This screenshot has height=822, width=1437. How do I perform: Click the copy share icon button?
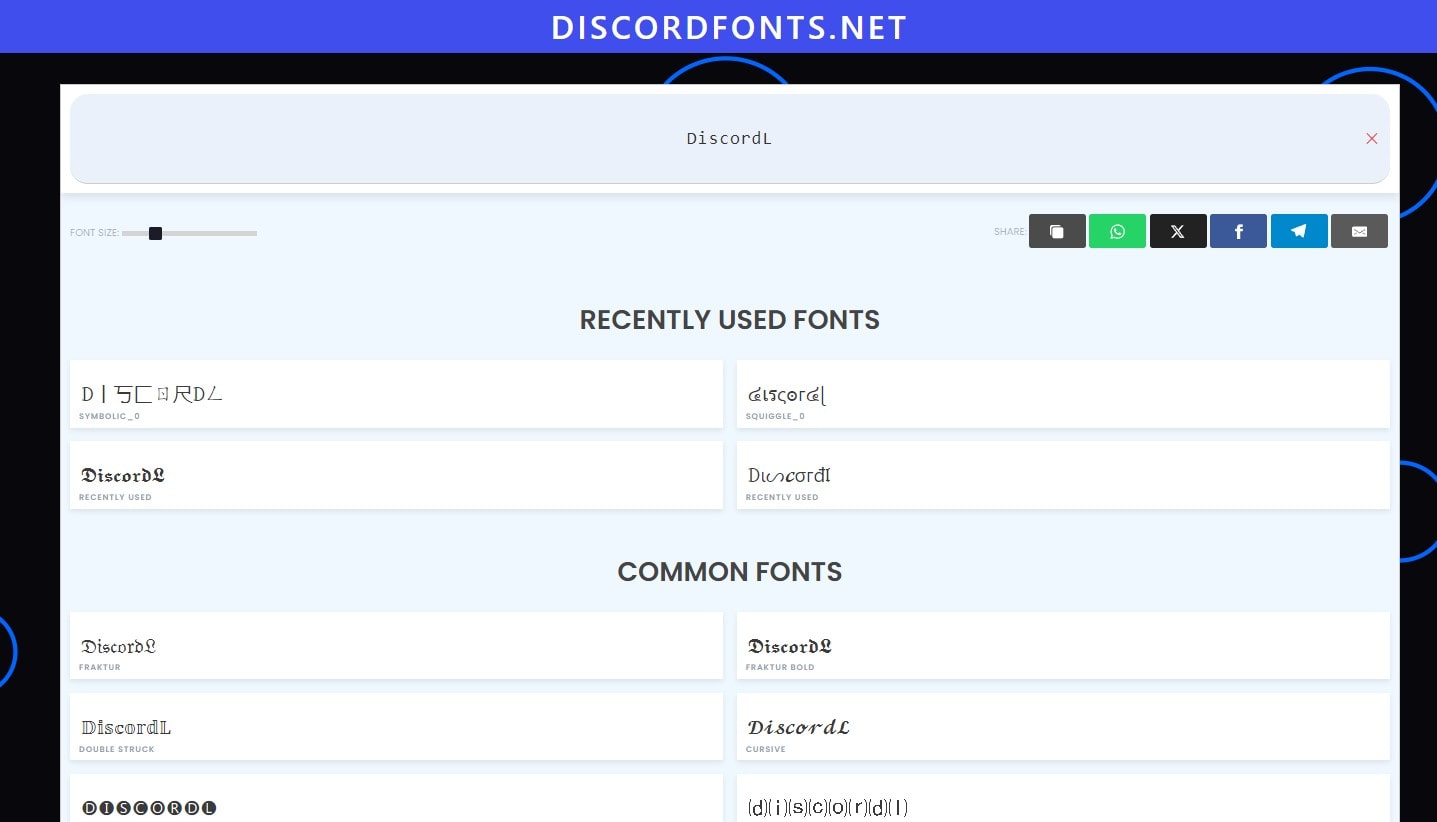tap(1057, 231)
